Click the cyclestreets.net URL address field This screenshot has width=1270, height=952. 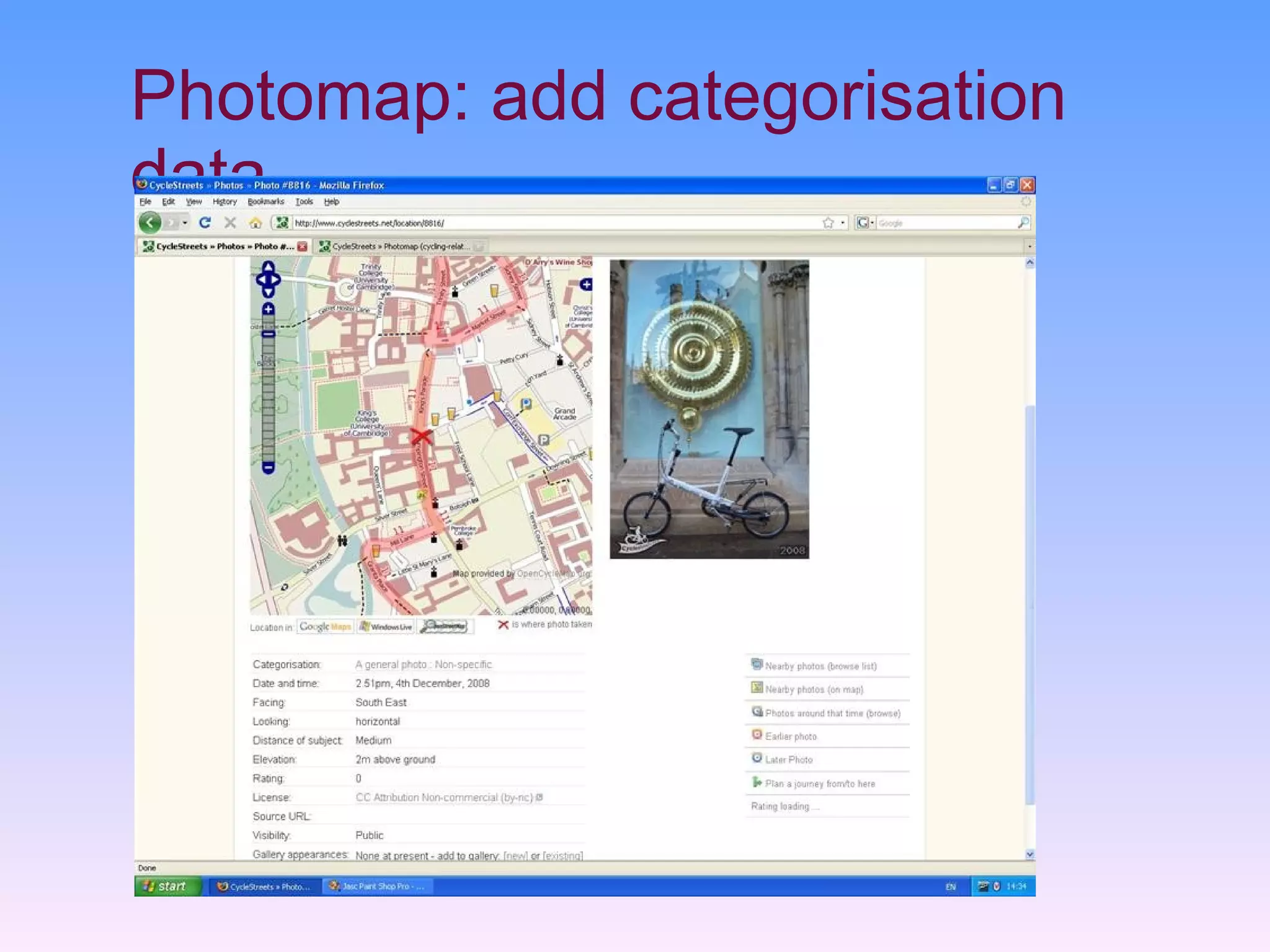555,223
